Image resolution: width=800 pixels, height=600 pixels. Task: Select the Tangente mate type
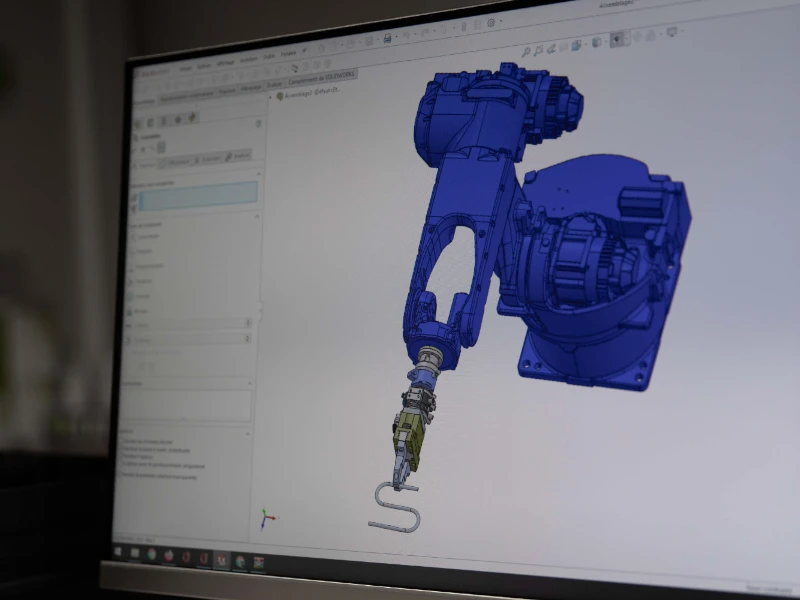[x=140, y=282]
